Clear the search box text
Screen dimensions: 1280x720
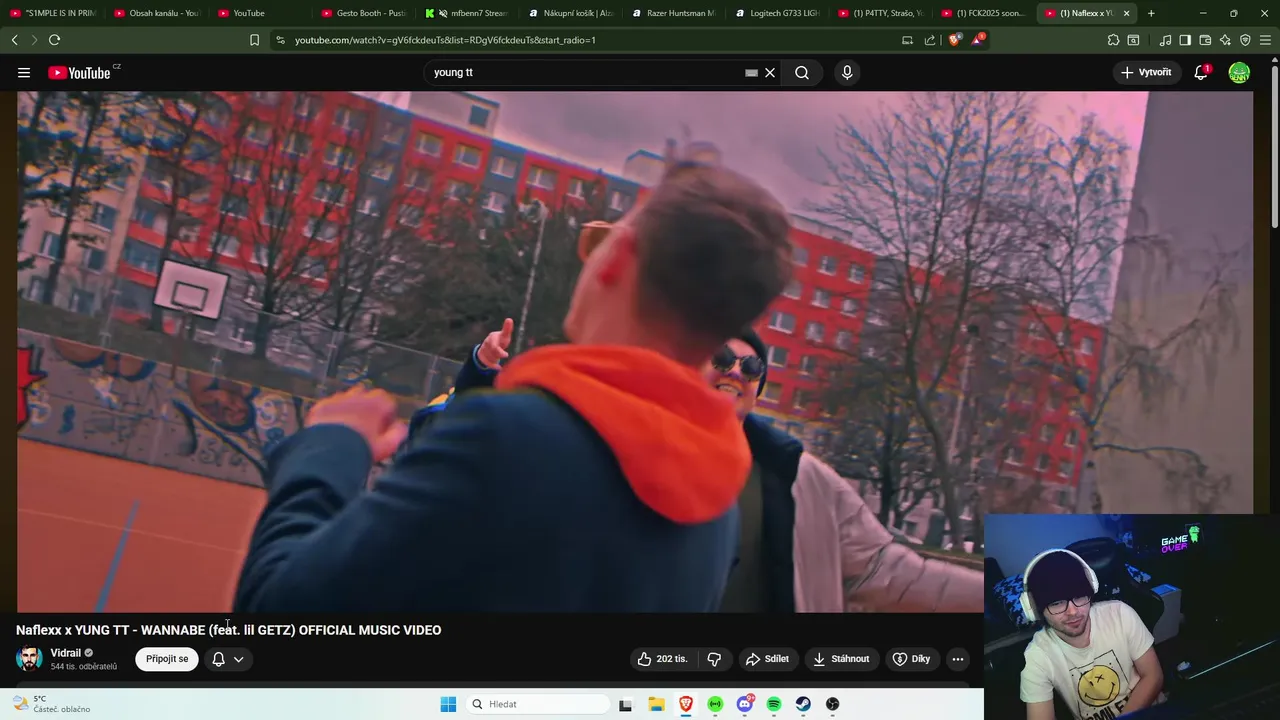(770, 72)
